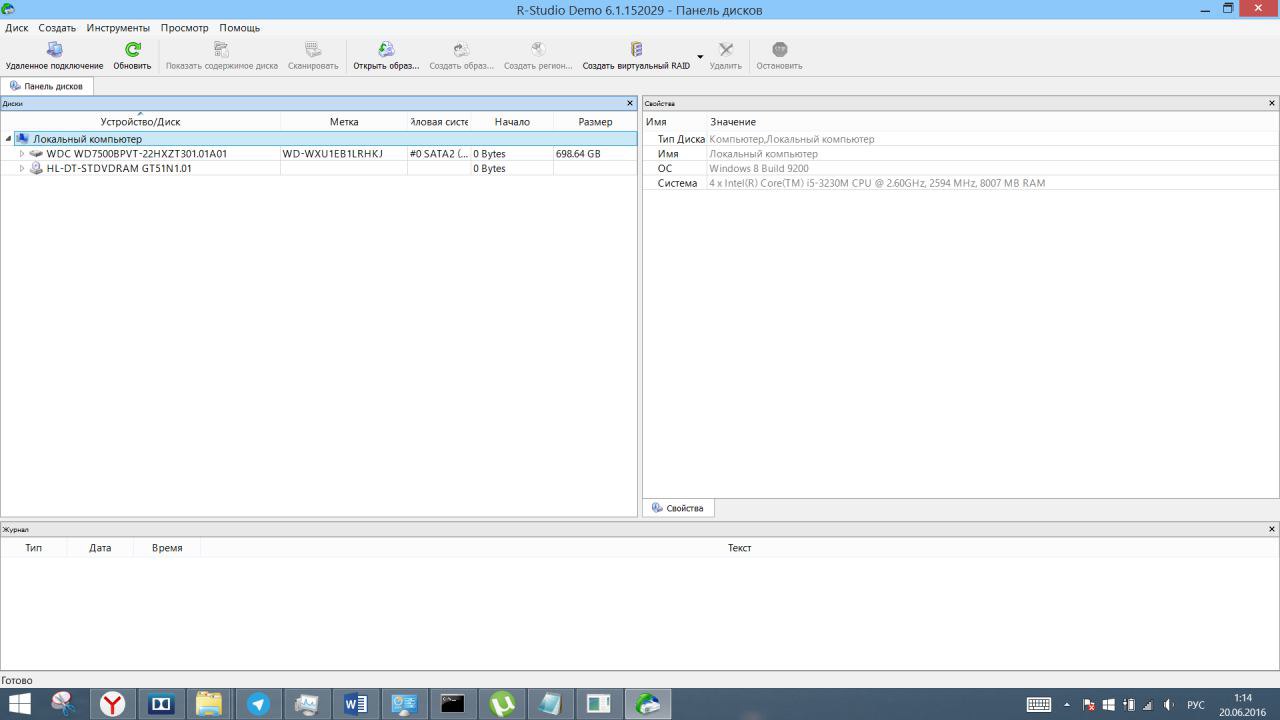Screen dimensions: 1280x720
Task: Select the WDC WD7500BPVT-22HXZT301.01A01 disk
Action: pos(137,154)
